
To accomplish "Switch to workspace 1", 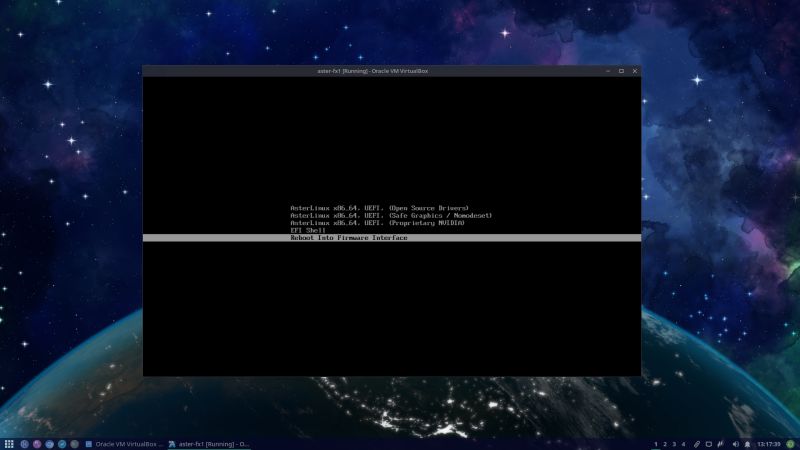I will pyautogui.click(x=656, y=444).
